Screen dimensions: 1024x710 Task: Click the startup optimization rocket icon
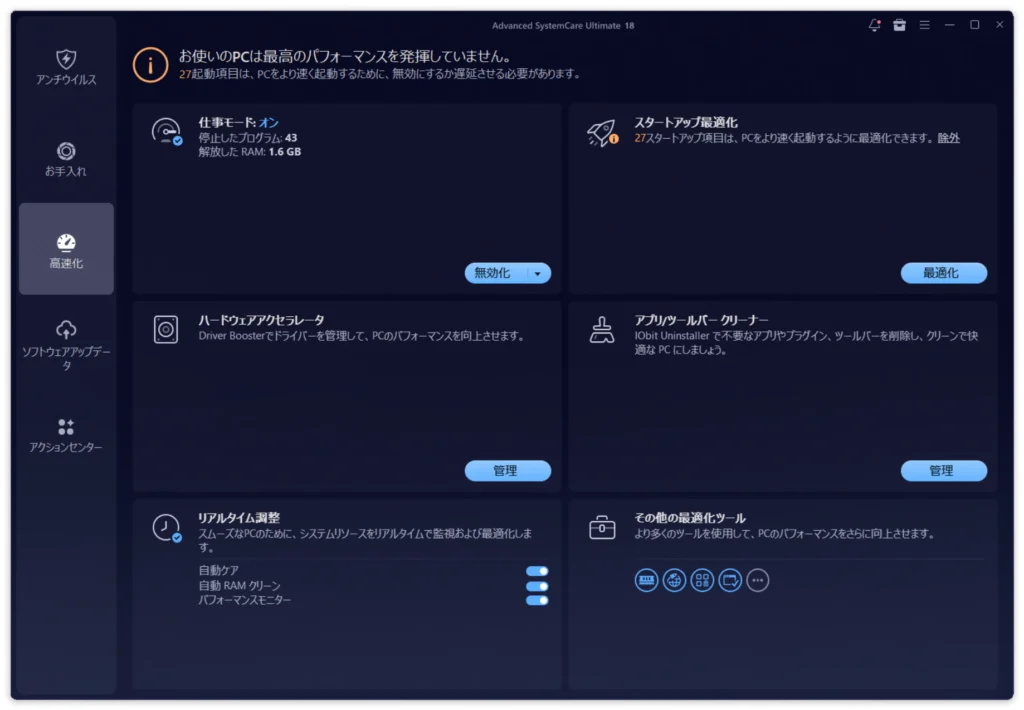tap(602, 133)
